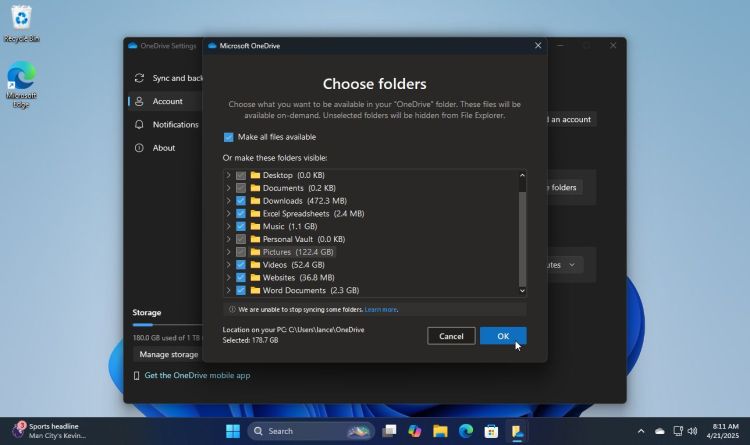
Task: Click the Downloads folder icon in the list
Action: click(255, 201)
